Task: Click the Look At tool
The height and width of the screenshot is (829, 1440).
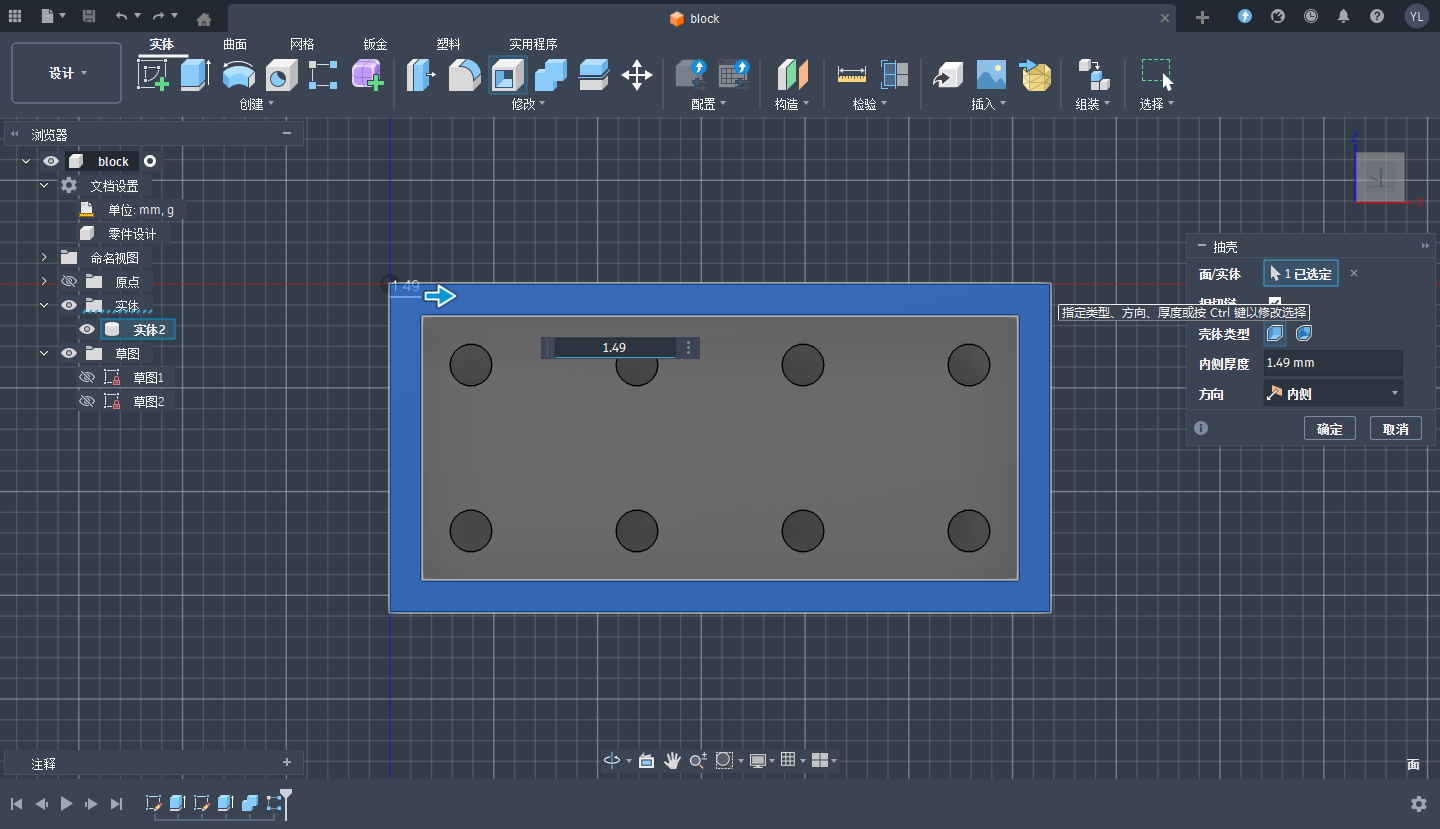Action: (646, 760)
